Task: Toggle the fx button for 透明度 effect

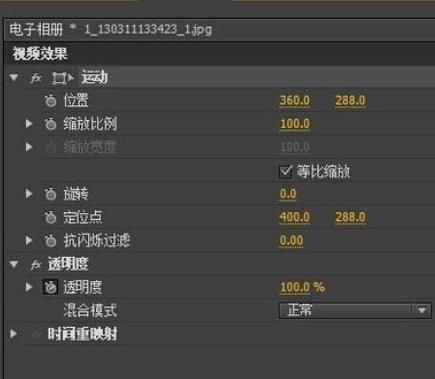Action: pyautogui.click(x=36, y=265)
